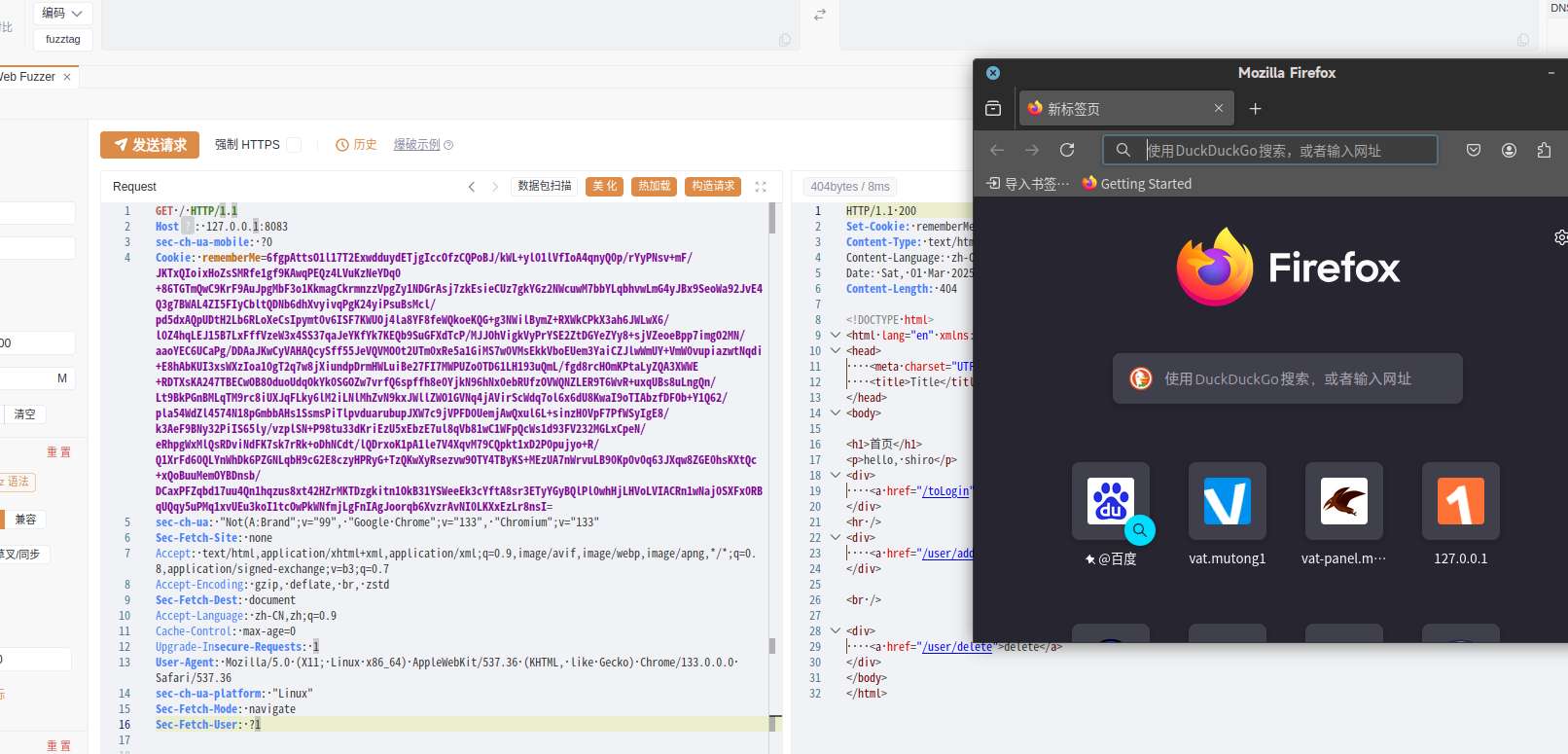Click the swap arrows icon at top

820,15
